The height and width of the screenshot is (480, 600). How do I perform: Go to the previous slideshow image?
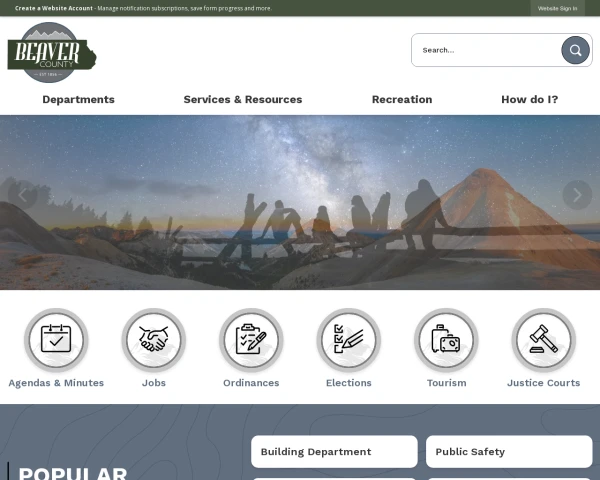pyautogui.click(x=23, y=195)
